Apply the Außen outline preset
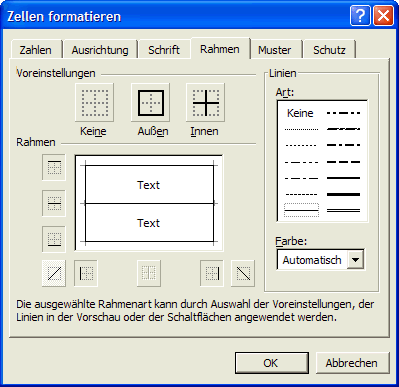This screenshot has width=399, height=387. point(151,102)
